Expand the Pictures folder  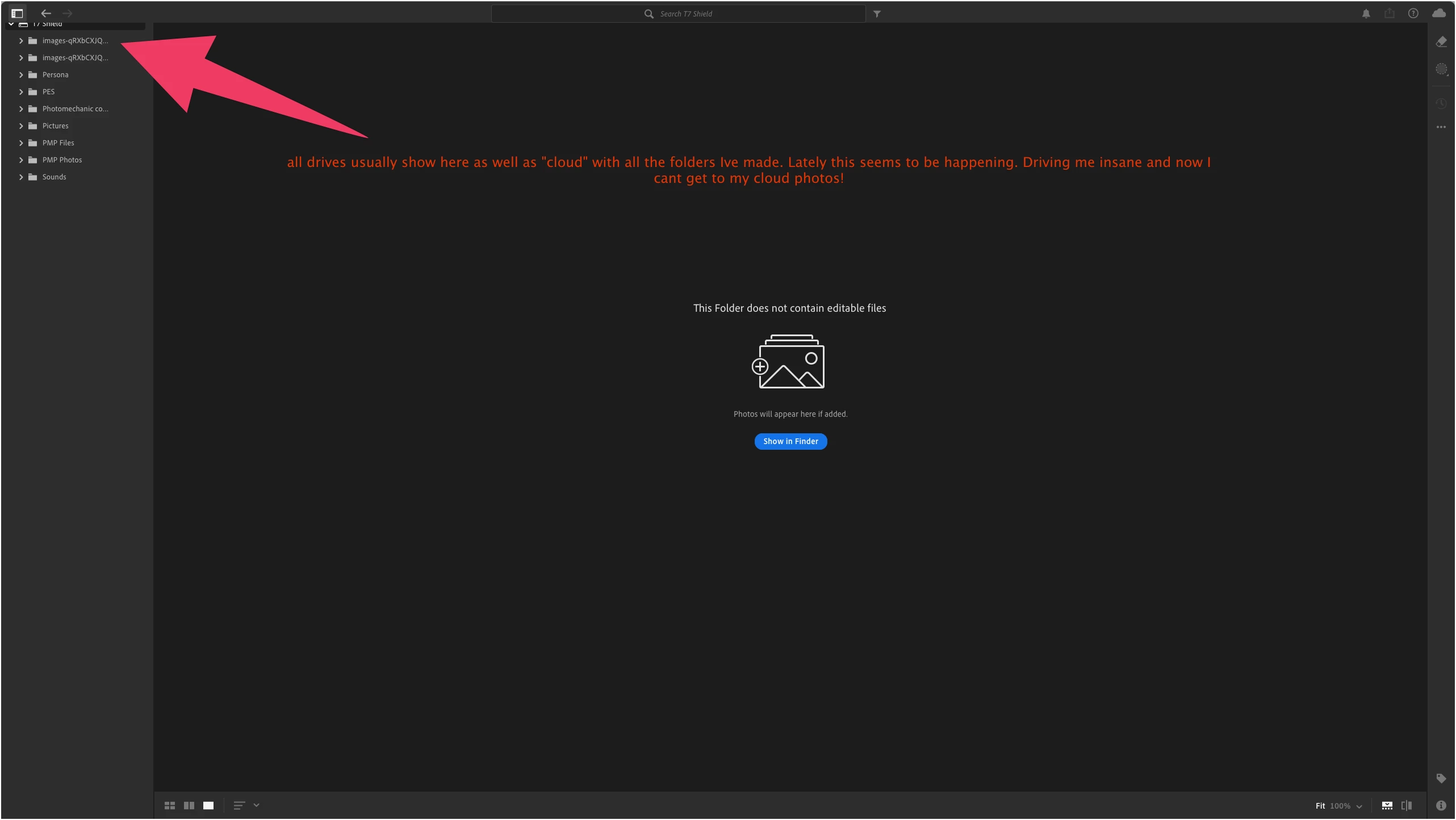21,126
